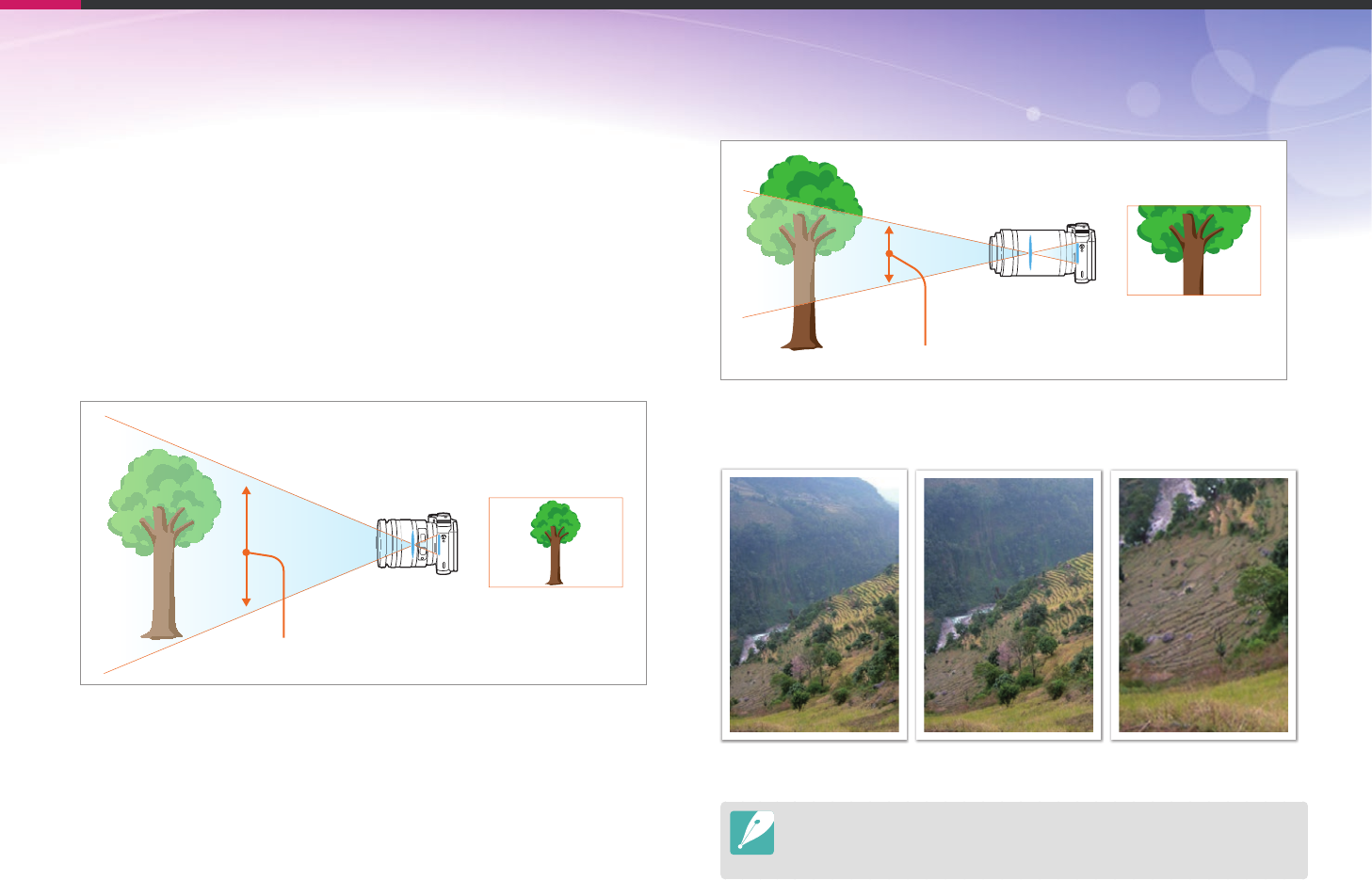This screenshot has height=880, width=1372.
Task: Click the teal pen note icon
Action: click(751, 832)
